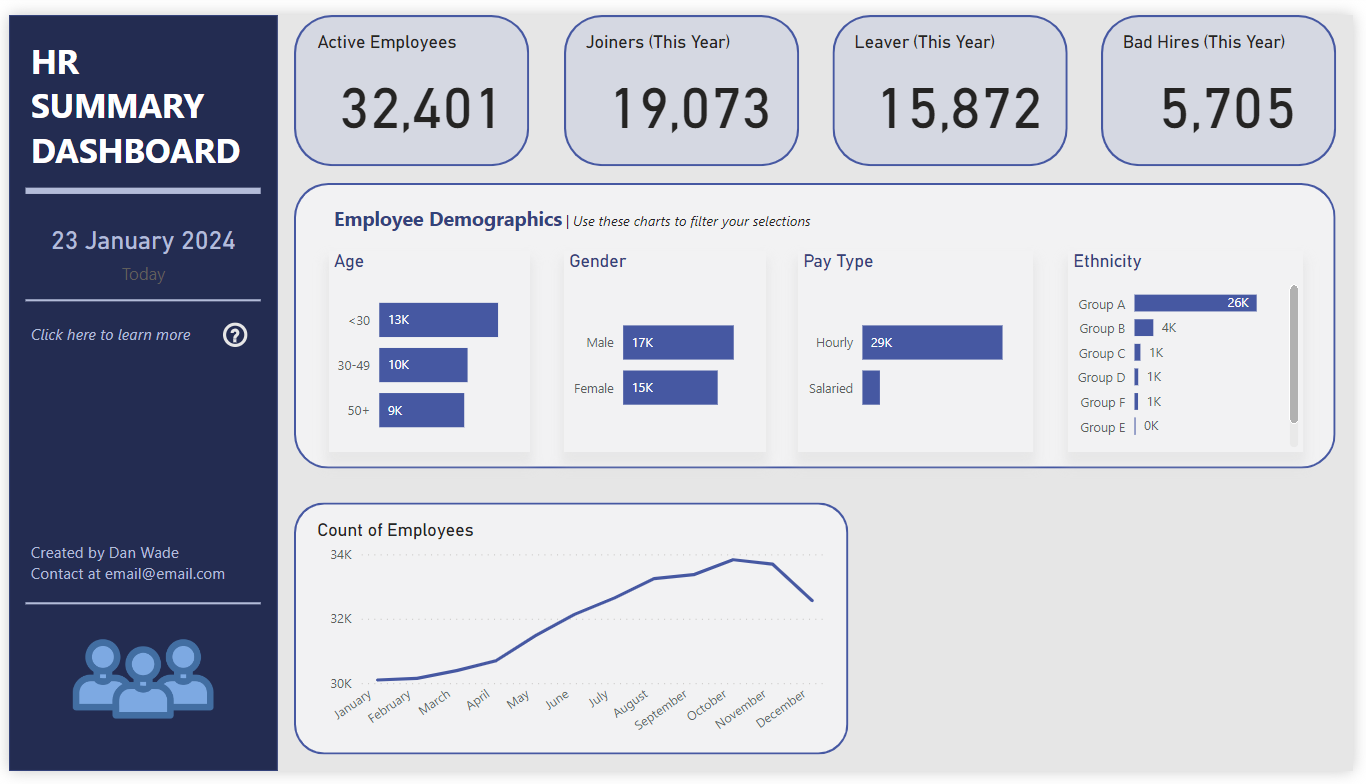Screen dimensions: 1366x784
Task: Filter by the 30-49 age bar
Action: pyautogui.click(x=423, y=365)
